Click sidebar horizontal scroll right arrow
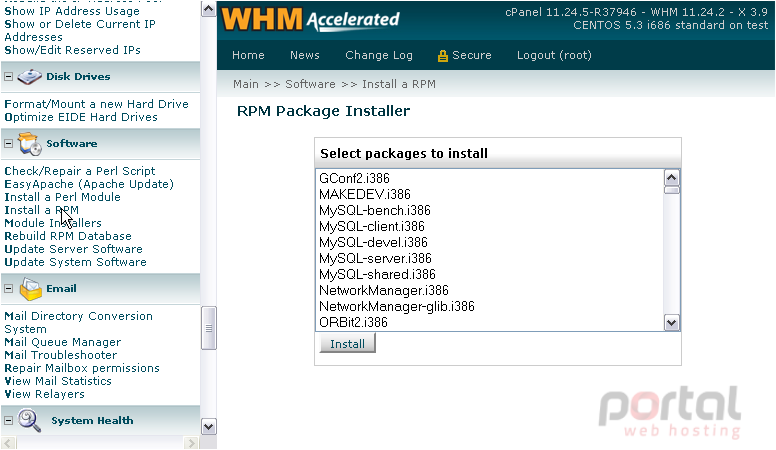 [191, 443]
